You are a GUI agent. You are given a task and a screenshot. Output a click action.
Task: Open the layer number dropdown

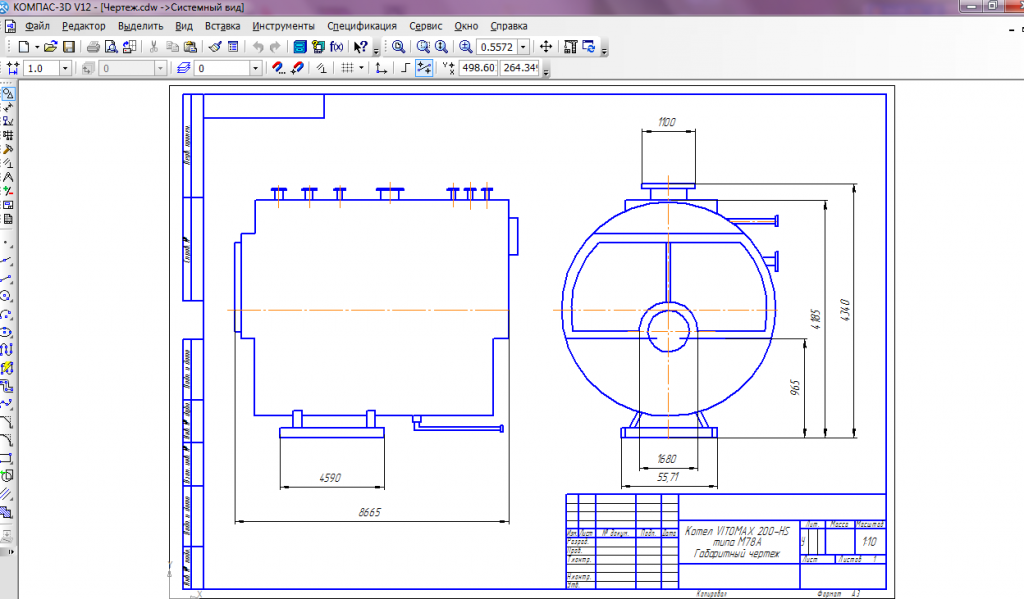click(255, 68)
